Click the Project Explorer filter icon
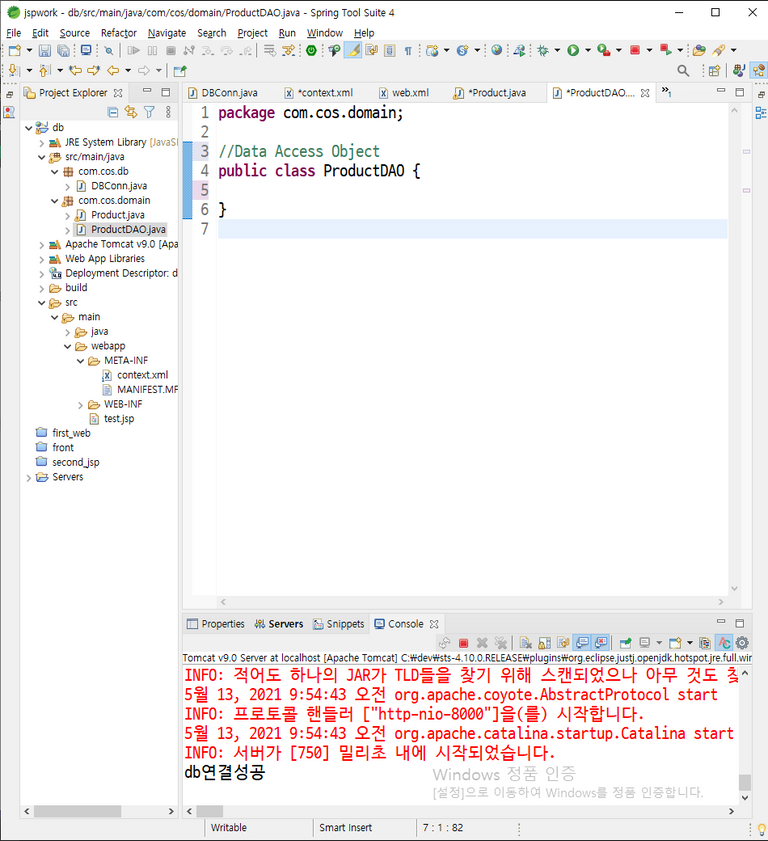The image size is (768, 841). coord(149,112)
